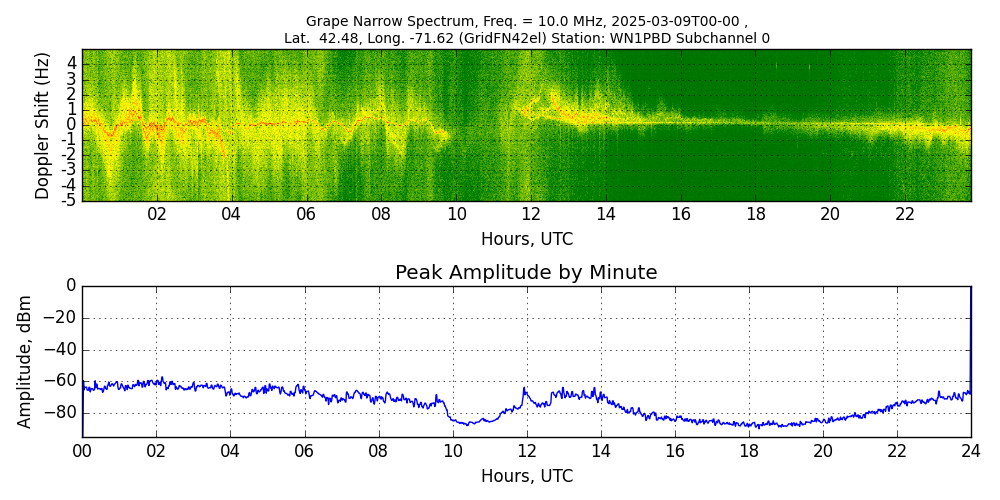Click the -80 tick on amplitude axis
Viewport: 1000px width, 500px height.
click(x=60, y=412)
